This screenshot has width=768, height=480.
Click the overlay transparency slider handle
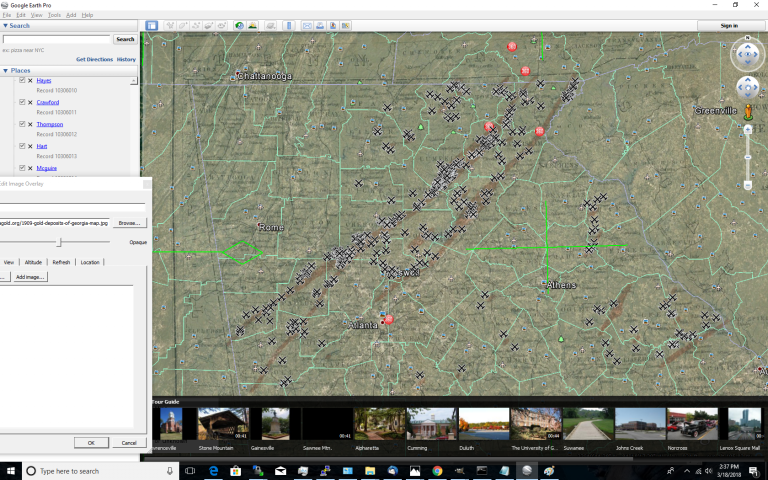click(59, 242)
